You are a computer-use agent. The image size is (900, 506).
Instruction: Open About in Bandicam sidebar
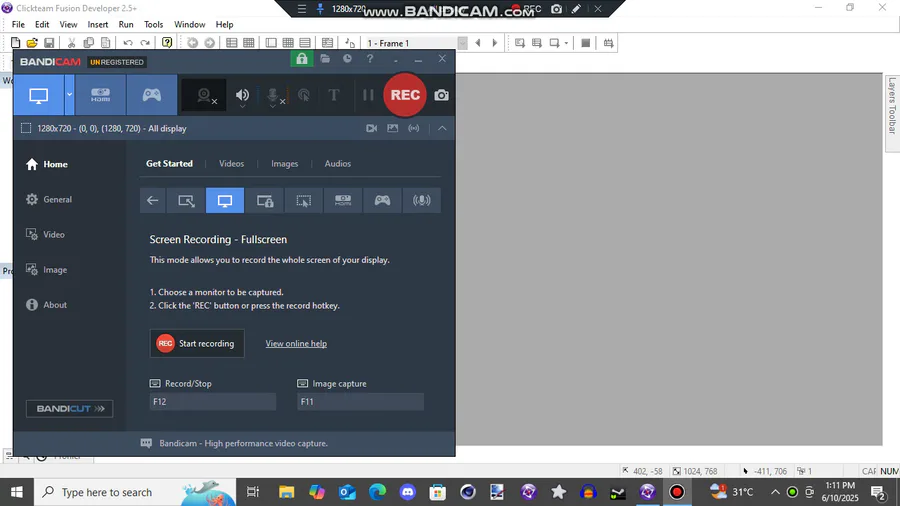pyautogui.click(x=46, y=305)
